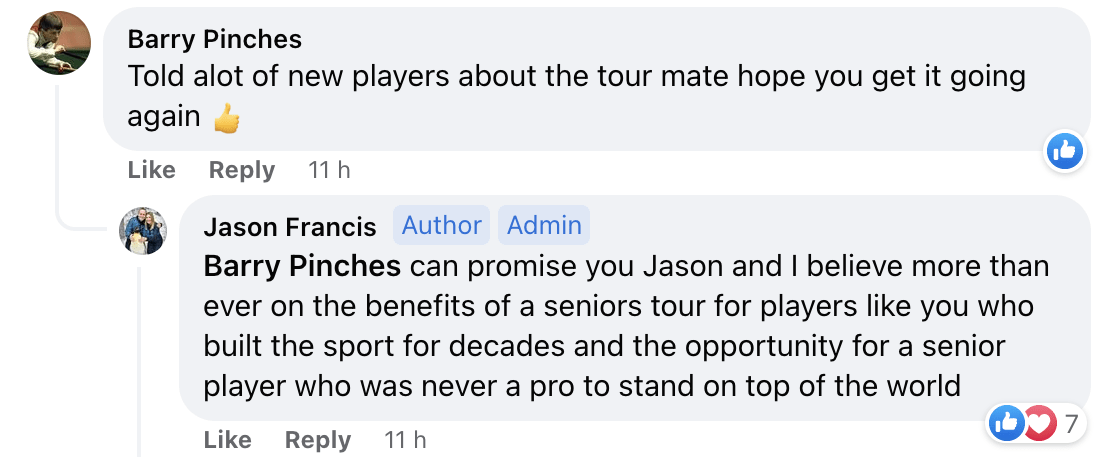Click the Author badge
Screen dimensions: 1116x457
pyautogui.click(x=441, y=226)
